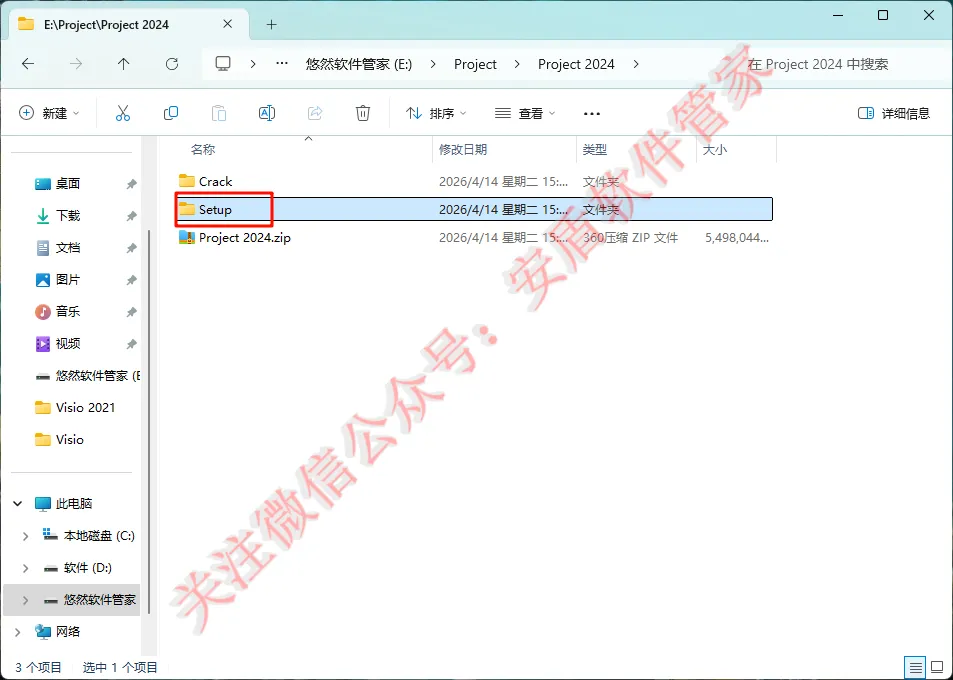Click the Copy icon in toolbar
953x680 pixels.
coord(171,113)
